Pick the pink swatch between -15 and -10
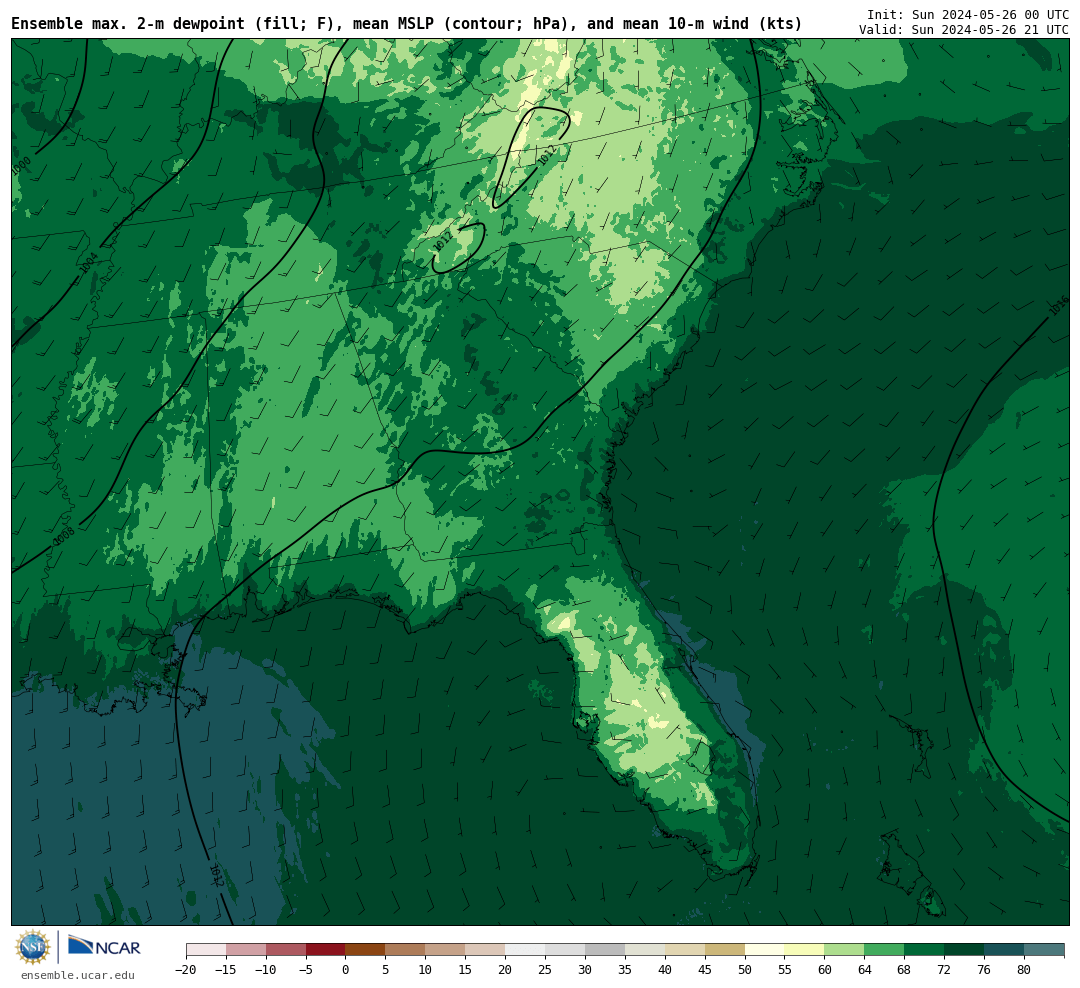Image resolution: width=1080 pixels, height=988 pixels. 246,950
